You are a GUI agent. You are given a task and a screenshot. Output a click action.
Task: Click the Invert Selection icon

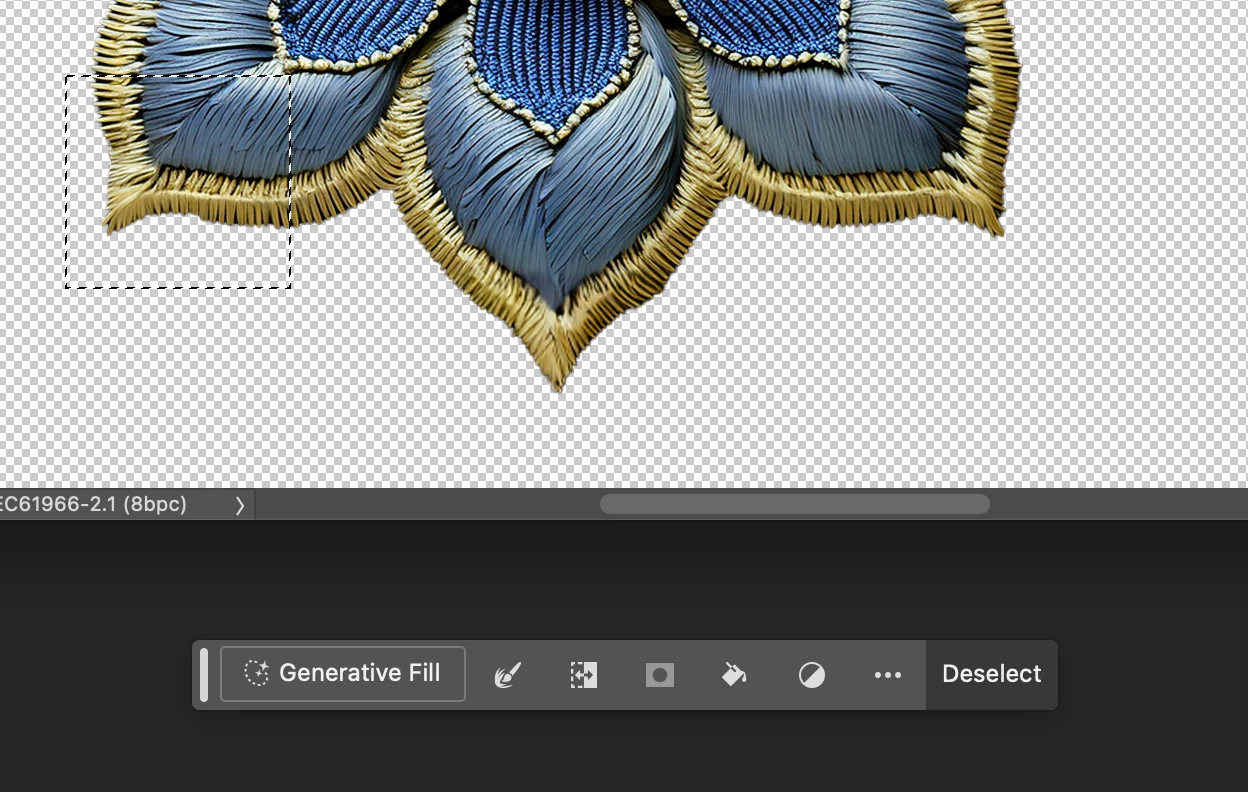pos(584,675)
